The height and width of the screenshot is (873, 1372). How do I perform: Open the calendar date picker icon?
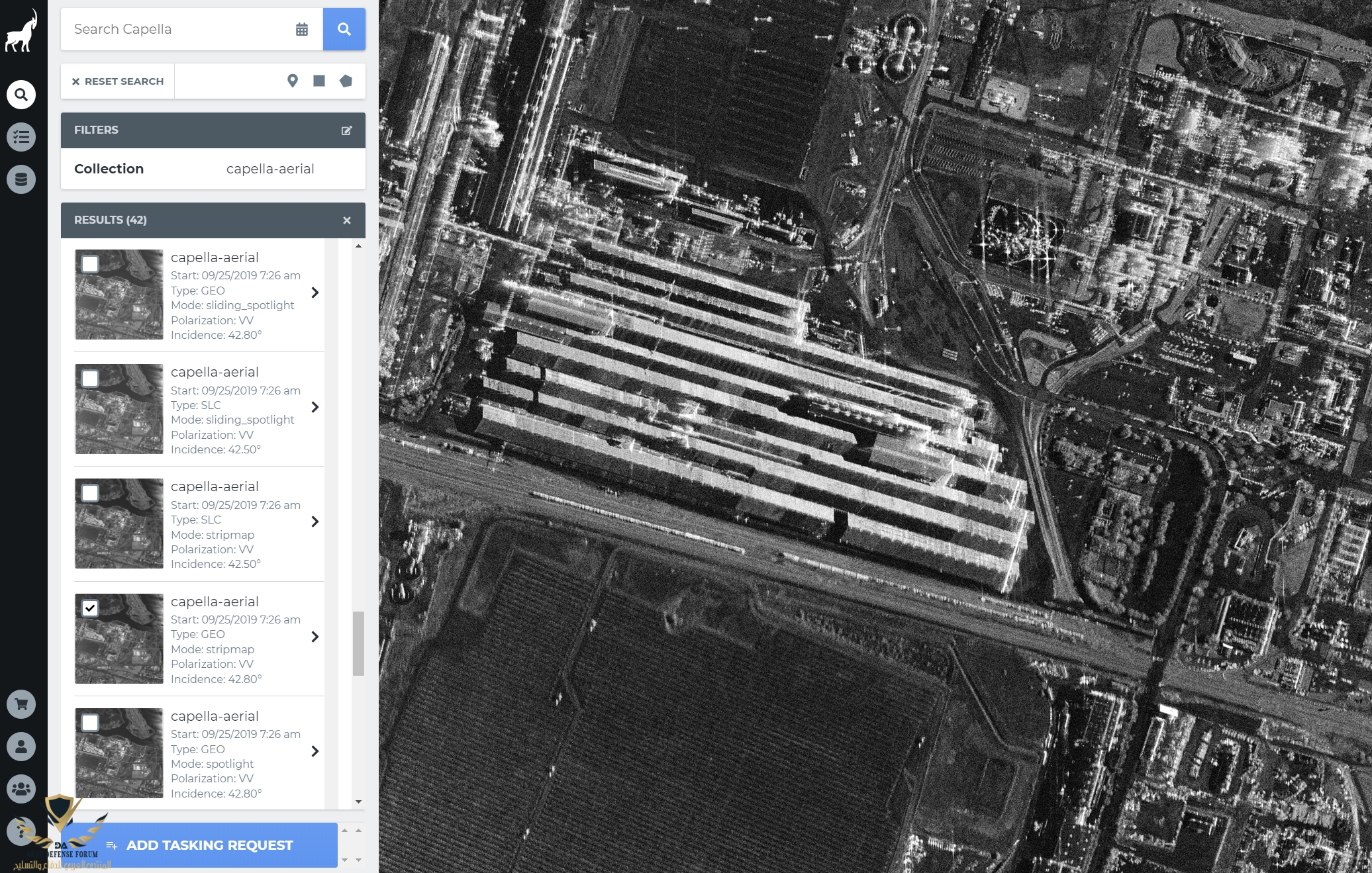302,29
